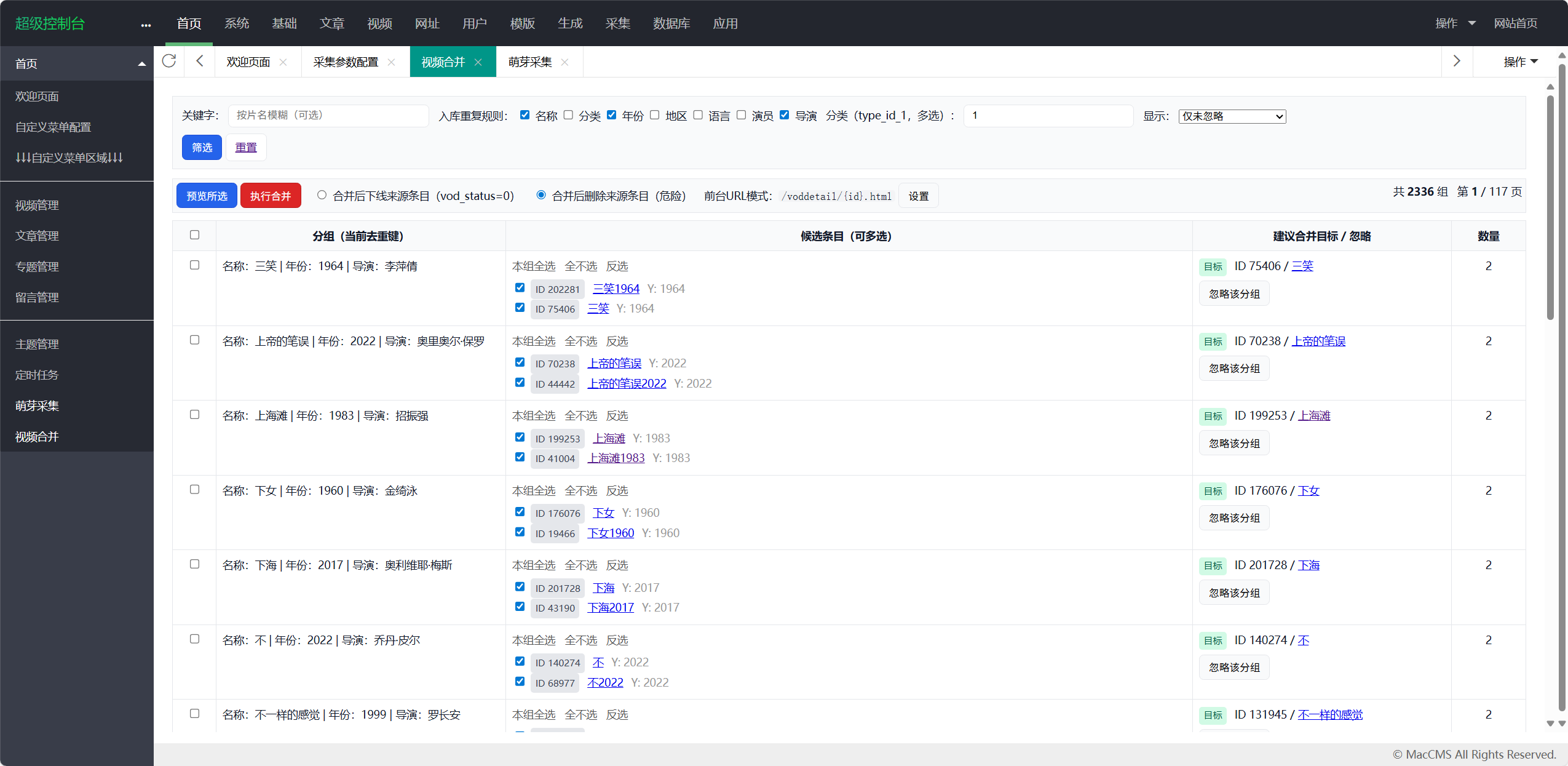The height and width of the screenshot is (766, 1568).
Task: Open the tab bar 操作 dropdown
Action: tap(1520, 62)
